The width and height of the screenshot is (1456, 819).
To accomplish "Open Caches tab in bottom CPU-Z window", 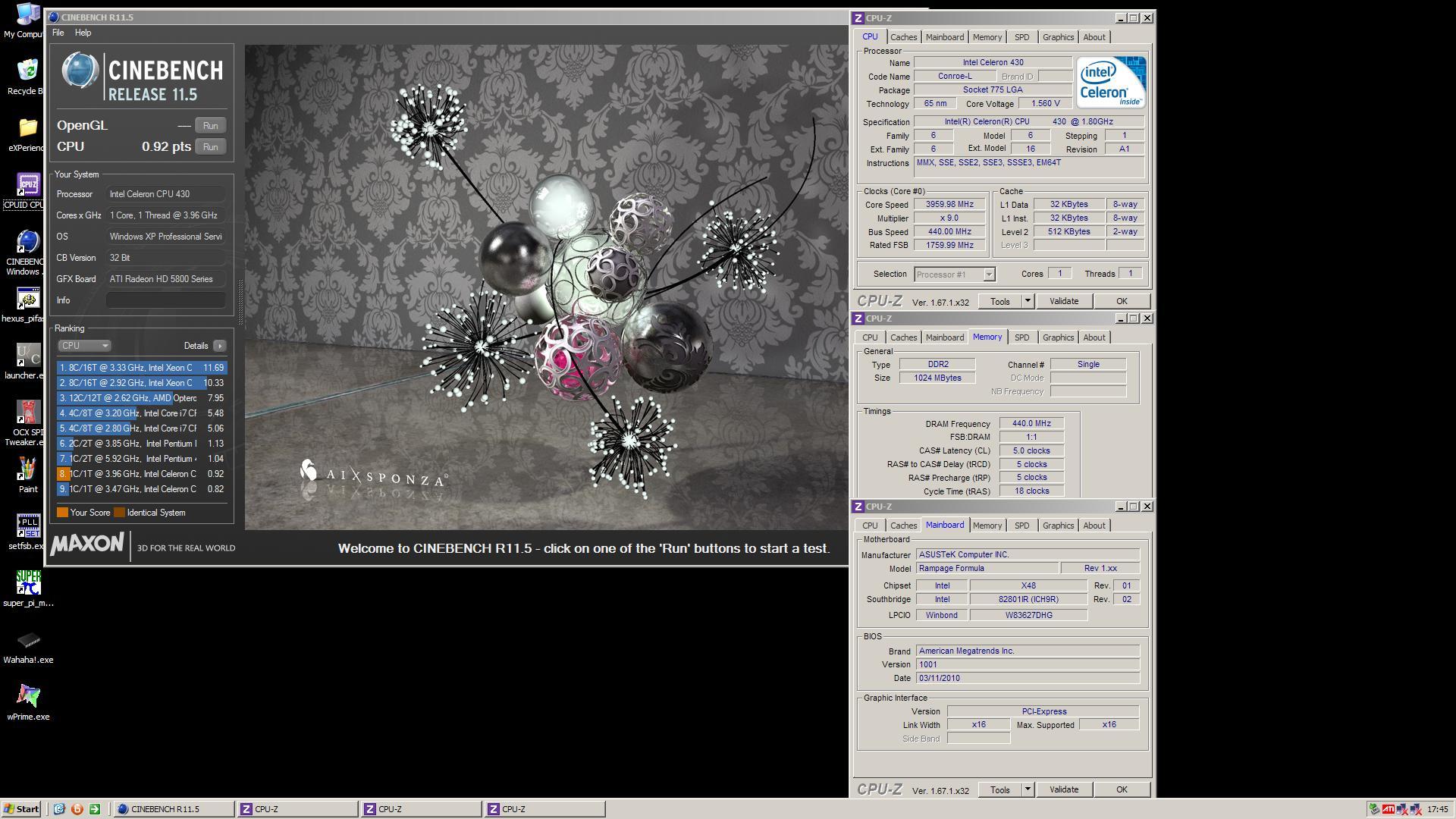I will [x=903, y=526].
